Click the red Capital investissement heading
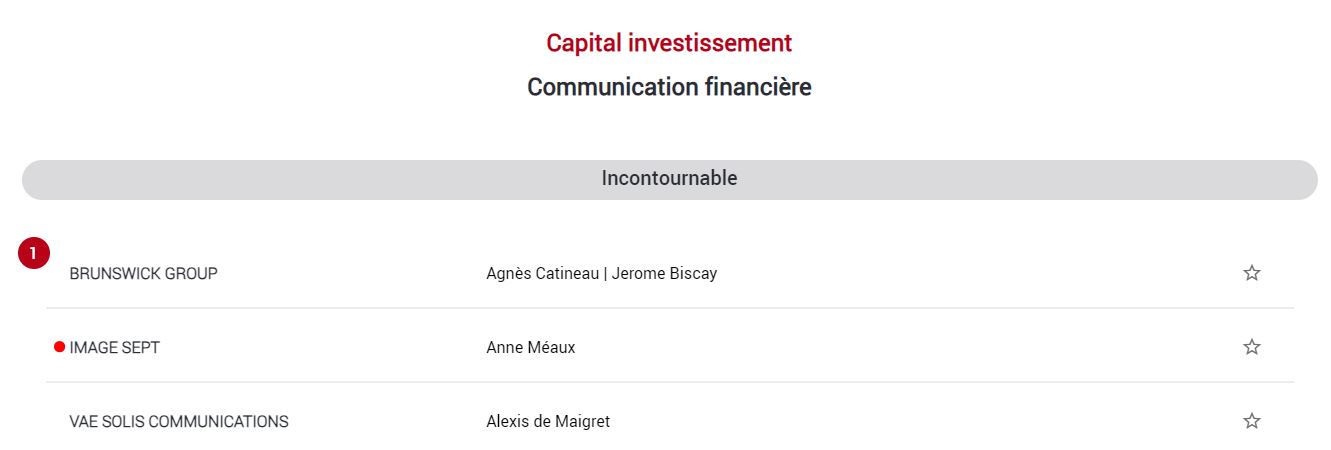The width and height of the screenshot is (1331, 450). pyautogui.click(x=669, y=43)
